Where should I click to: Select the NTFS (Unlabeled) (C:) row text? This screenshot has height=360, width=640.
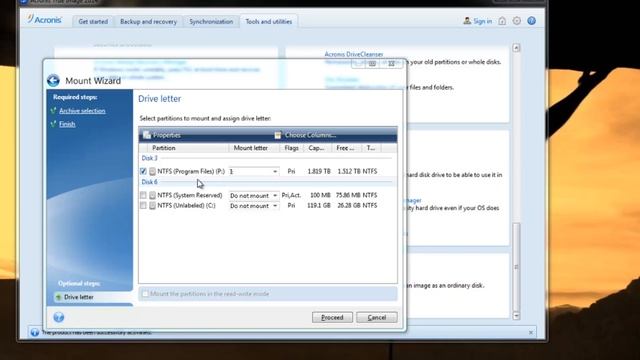click(187, 205)
